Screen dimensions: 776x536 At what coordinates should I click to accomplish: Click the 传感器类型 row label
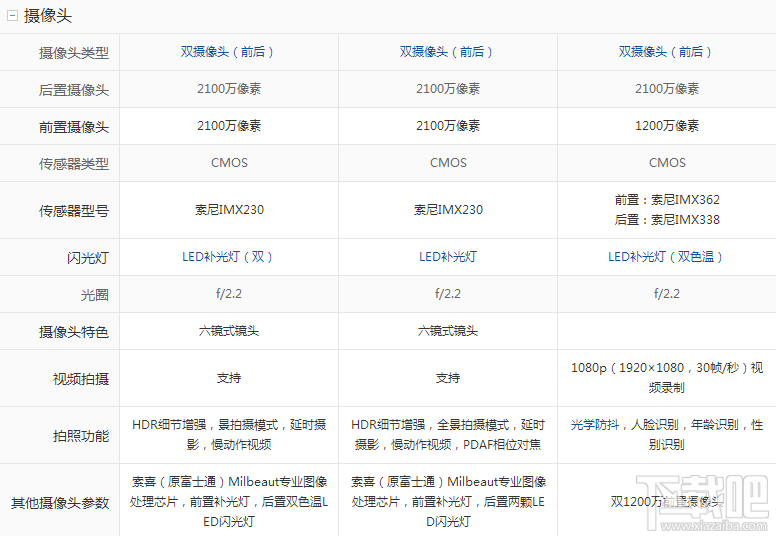point(74,164)
